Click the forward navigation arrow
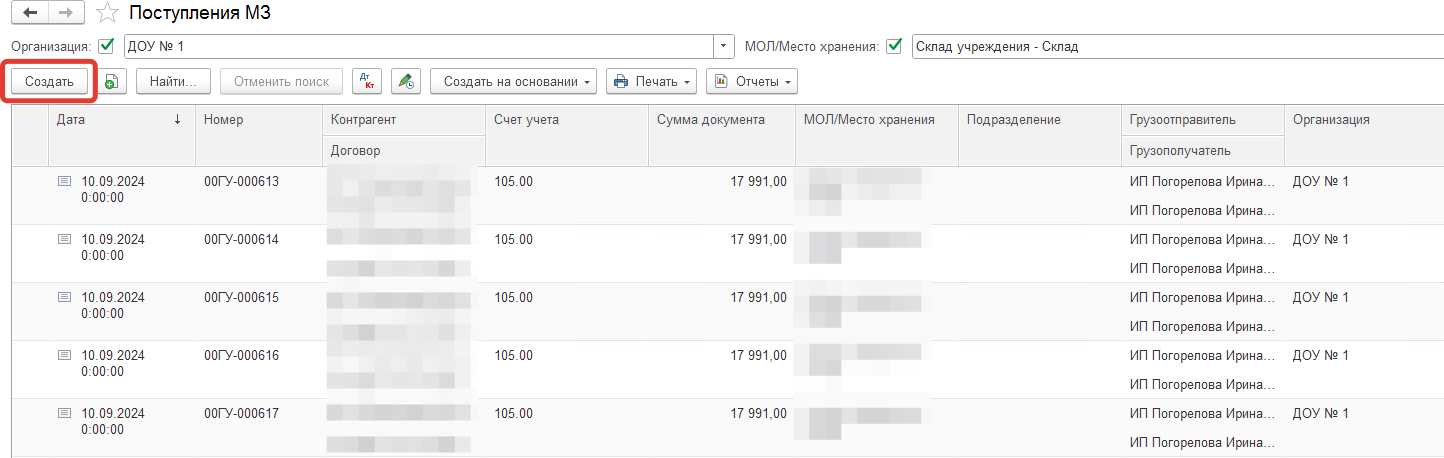 coord(65,13)
